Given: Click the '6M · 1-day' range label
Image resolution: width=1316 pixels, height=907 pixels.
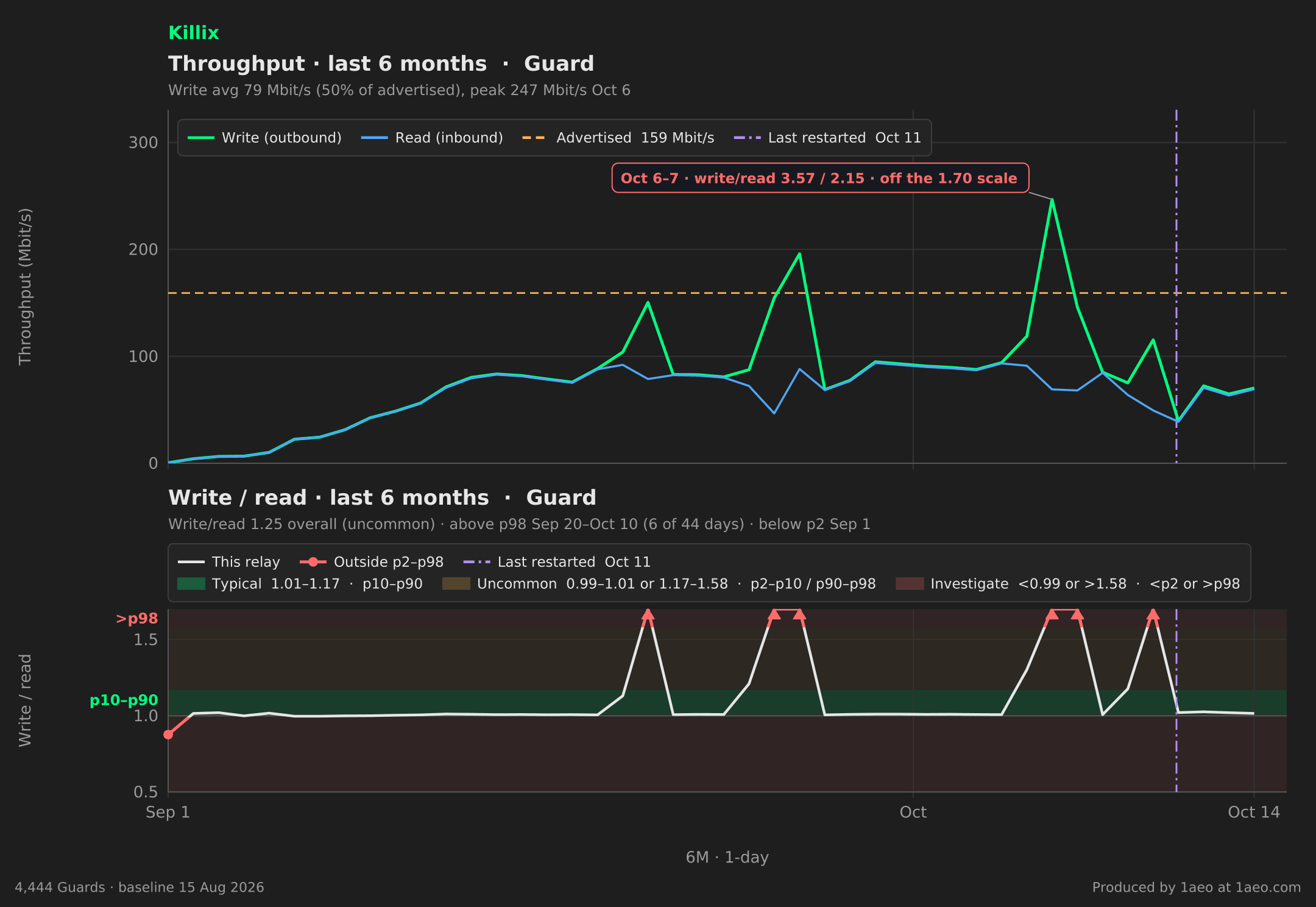Looking at the screenshot, I should click(x=727, y=857).
